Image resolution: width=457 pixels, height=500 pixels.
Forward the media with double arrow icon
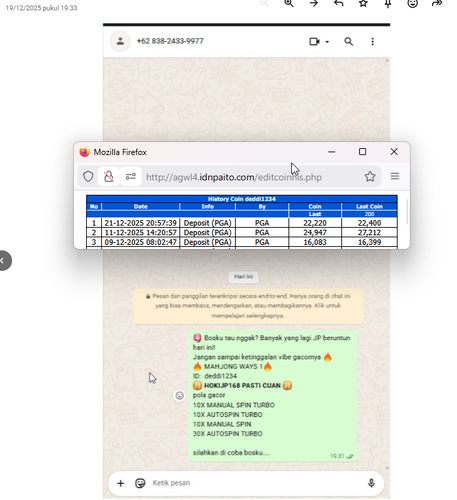tap(437, 3)
